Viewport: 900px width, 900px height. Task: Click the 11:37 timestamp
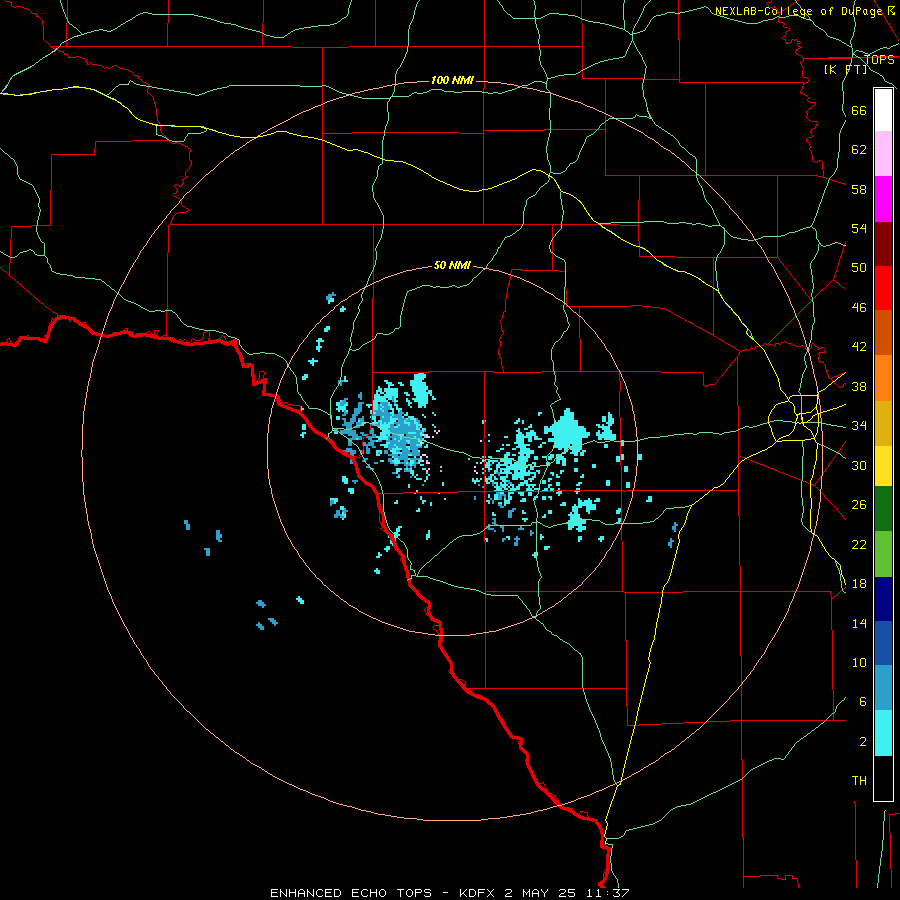608,893
